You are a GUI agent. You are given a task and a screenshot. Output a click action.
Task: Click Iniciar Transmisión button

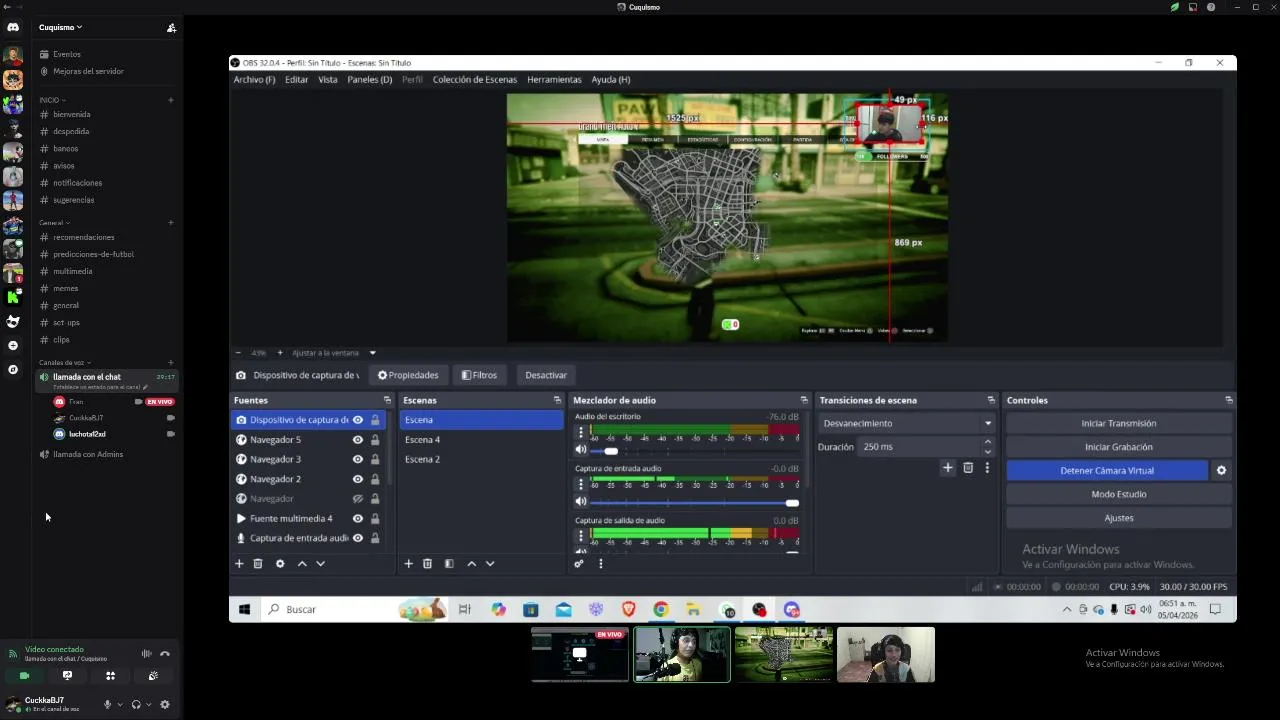tap(1118, 423)
